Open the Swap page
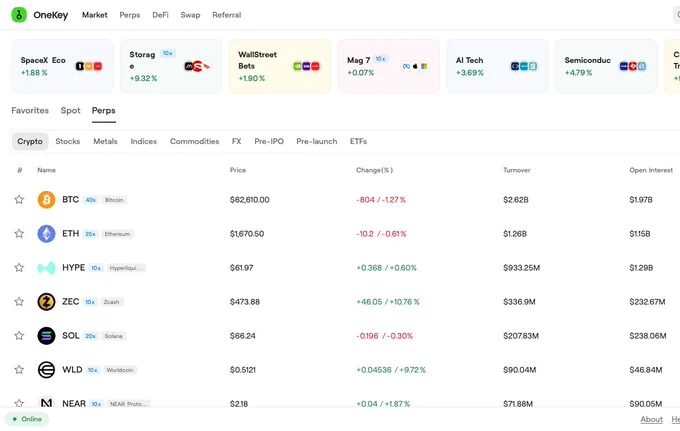Image resolution: width=680 pixels, height=431 pixels. click(190, 15)
